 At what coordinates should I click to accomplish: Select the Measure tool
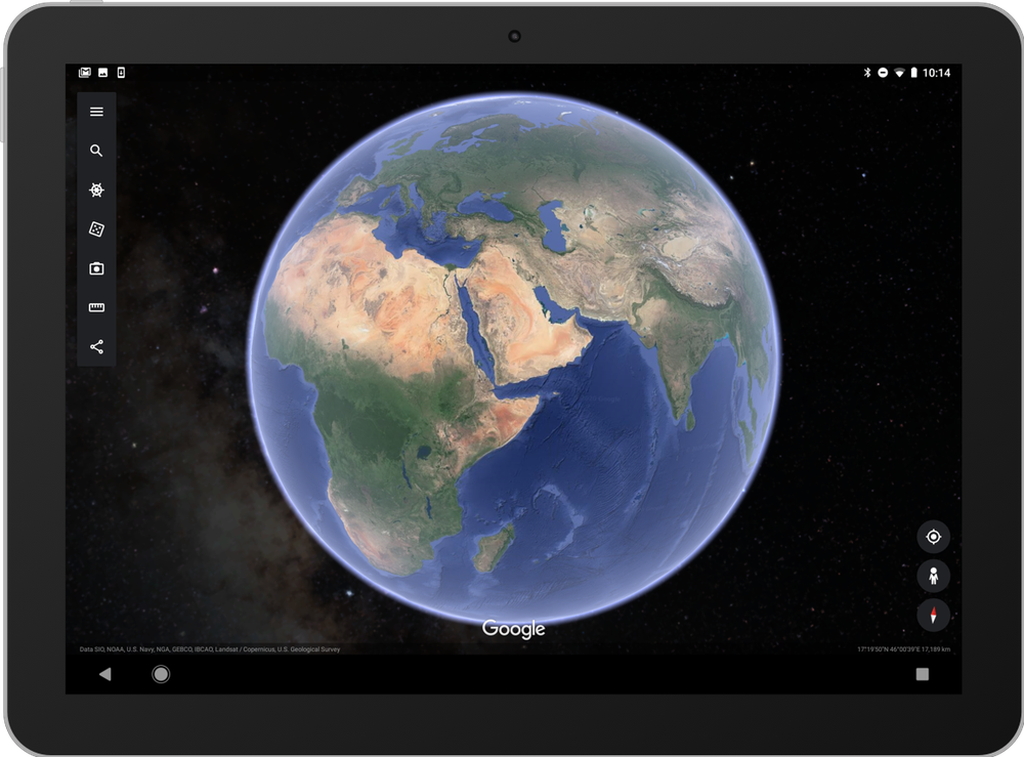(x=97, y=307)
